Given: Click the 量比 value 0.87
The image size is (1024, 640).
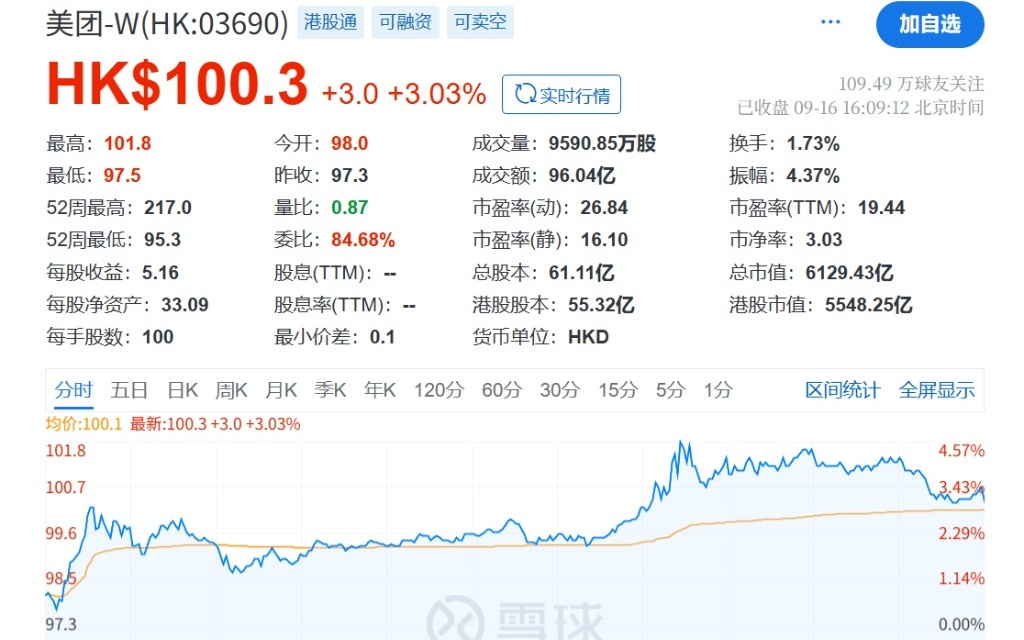Looking at the screenshot, I should pyautogui.click(x=349, y=208).
